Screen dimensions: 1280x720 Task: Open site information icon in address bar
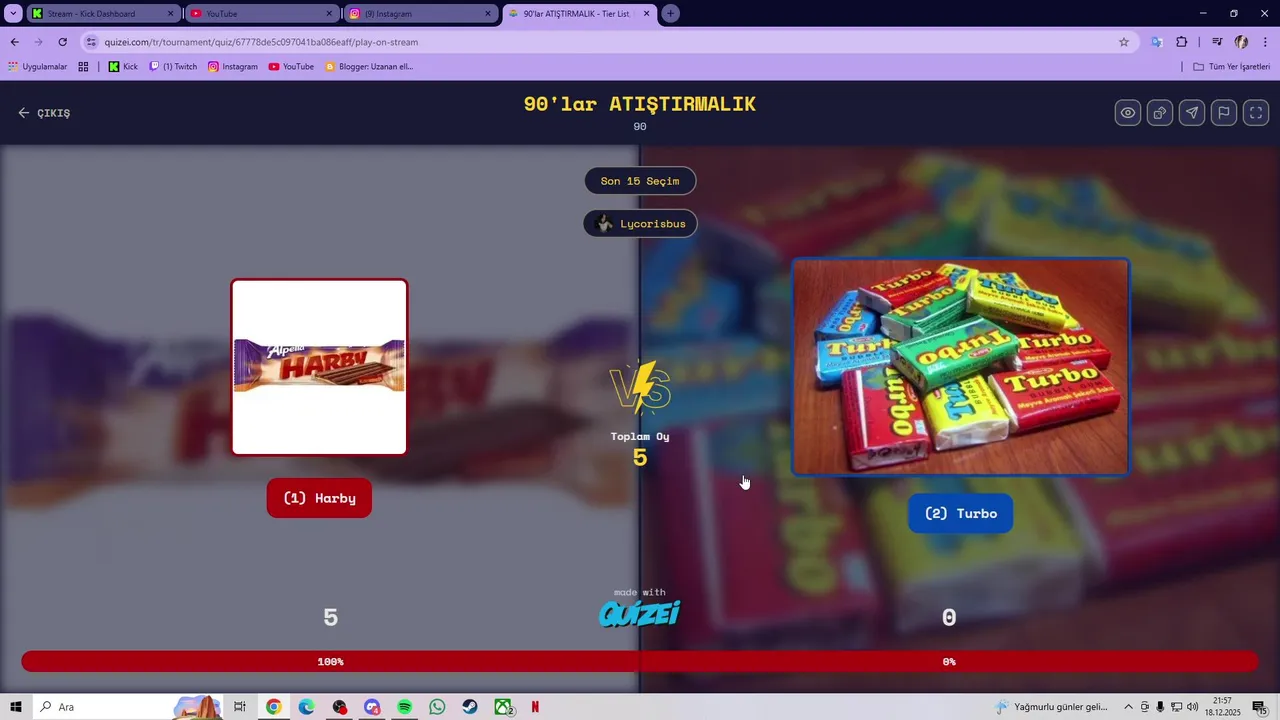coord(92,42)
